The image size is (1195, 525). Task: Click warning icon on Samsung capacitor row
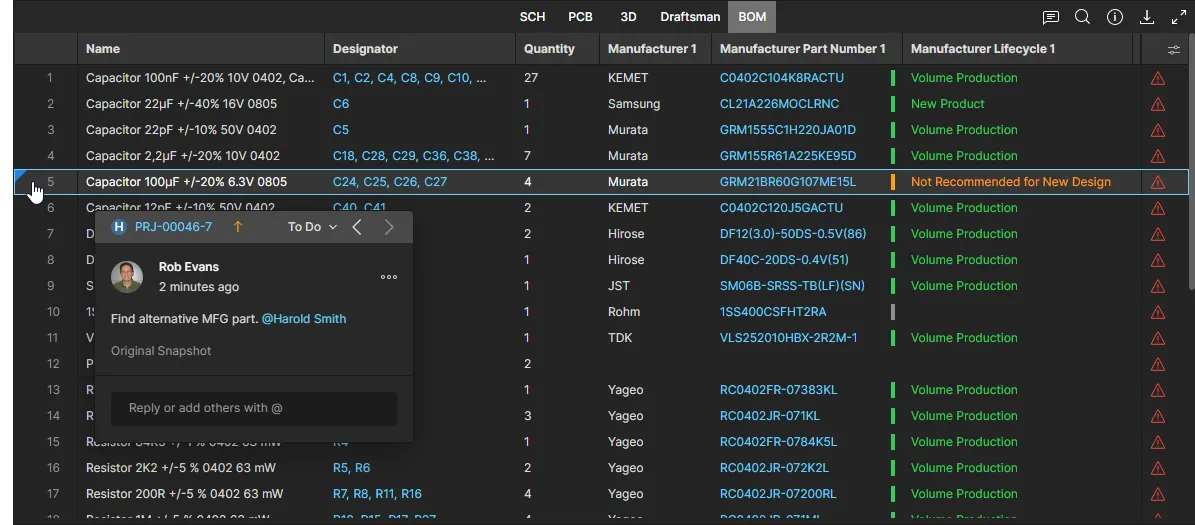1158,104
